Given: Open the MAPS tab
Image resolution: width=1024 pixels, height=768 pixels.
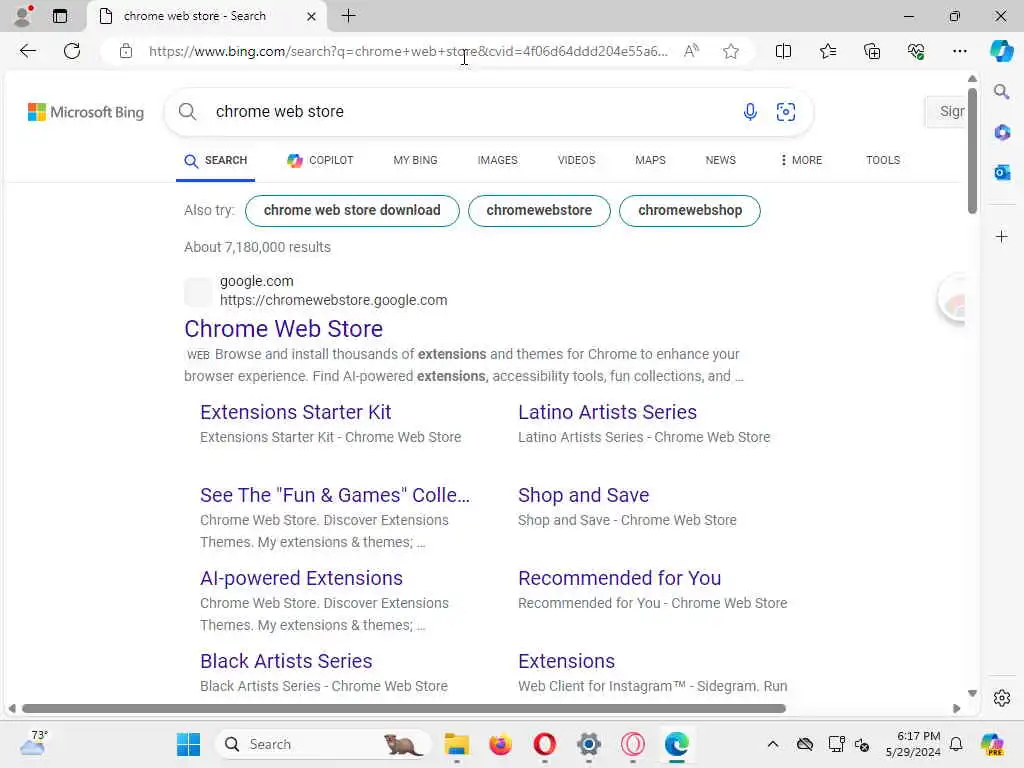Looking at the screenshot, I should point(650,161).
